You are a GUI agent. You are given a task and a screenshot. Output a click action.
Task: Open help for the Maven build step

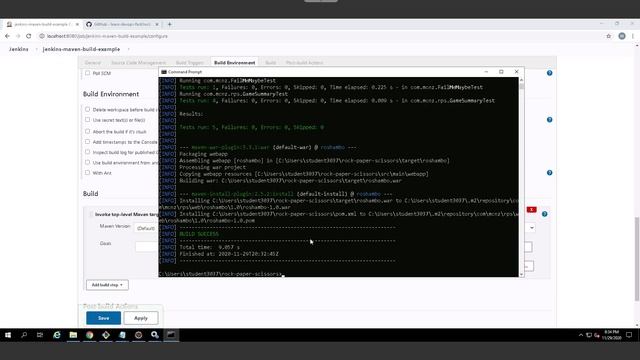tap(544, 214)
